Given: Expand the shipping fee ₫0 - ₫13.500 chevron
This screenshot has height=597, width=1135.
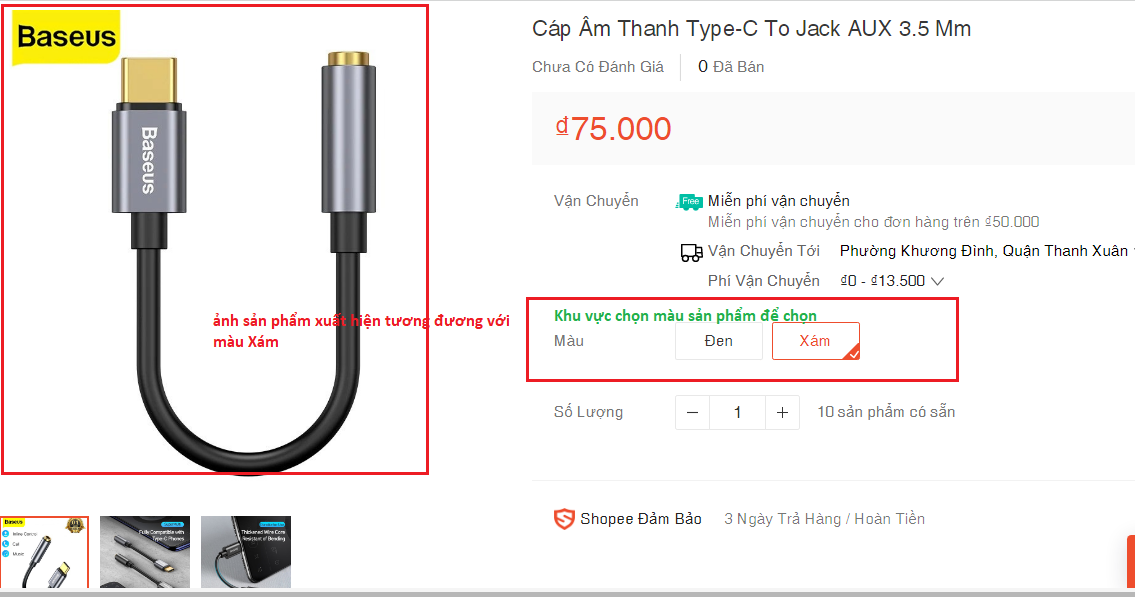Looking at the screenshot, I should 937,281.
